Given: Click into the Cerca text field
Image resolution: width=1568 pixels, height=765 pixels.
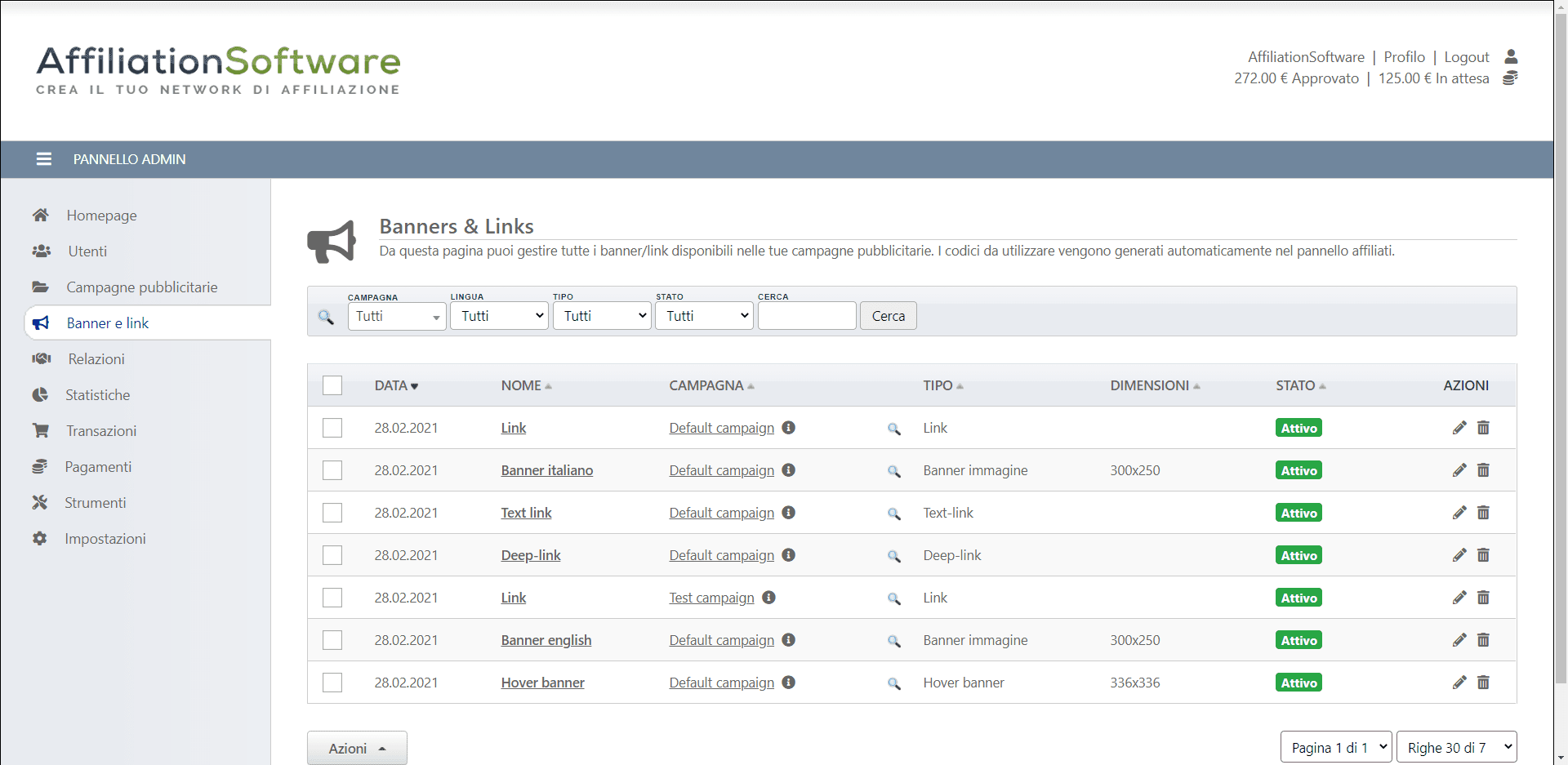Looking at the screenshot, I should pos(807,316).
